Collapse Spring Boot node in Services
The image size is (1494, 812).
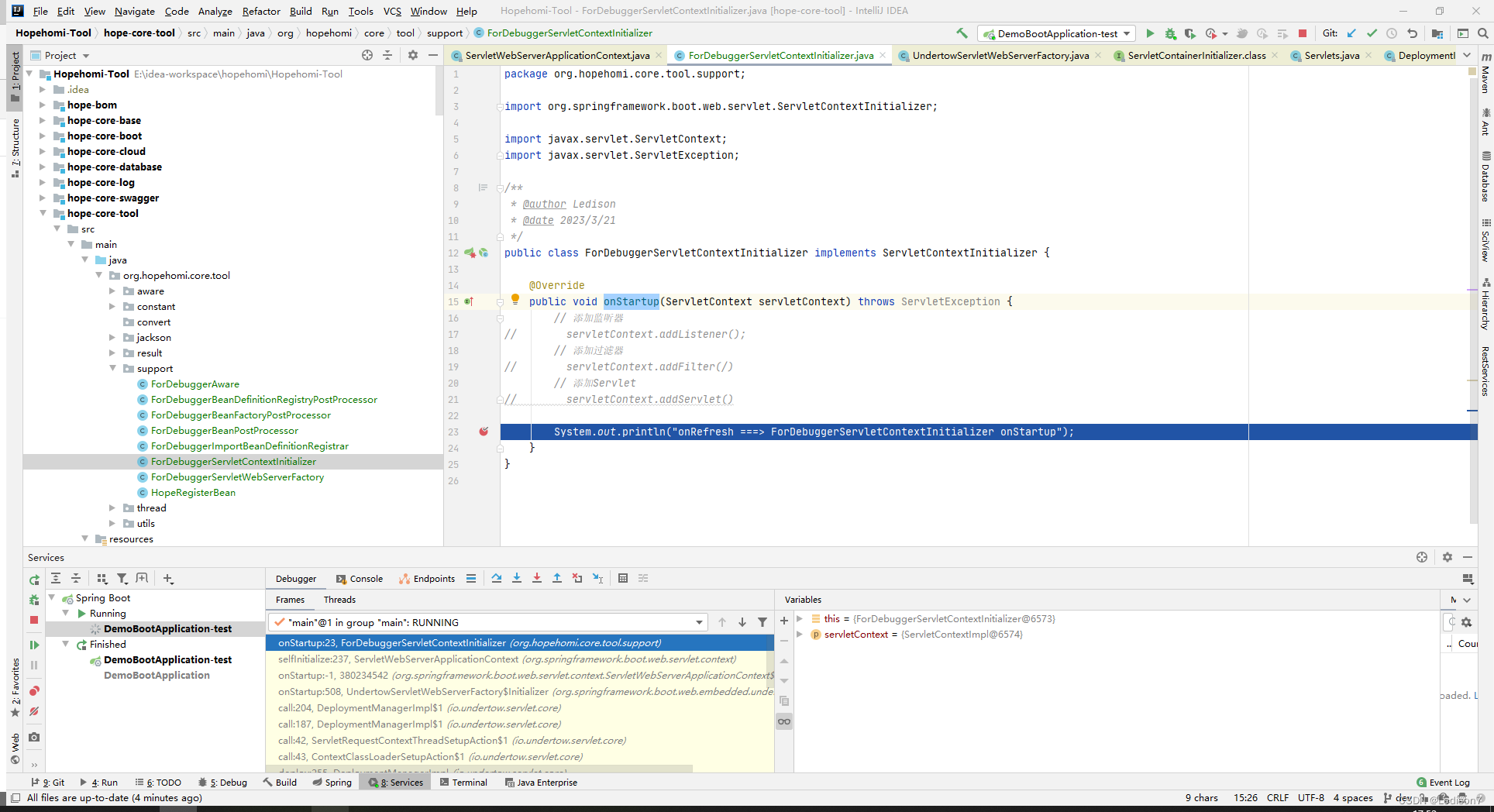click(52, 597)
